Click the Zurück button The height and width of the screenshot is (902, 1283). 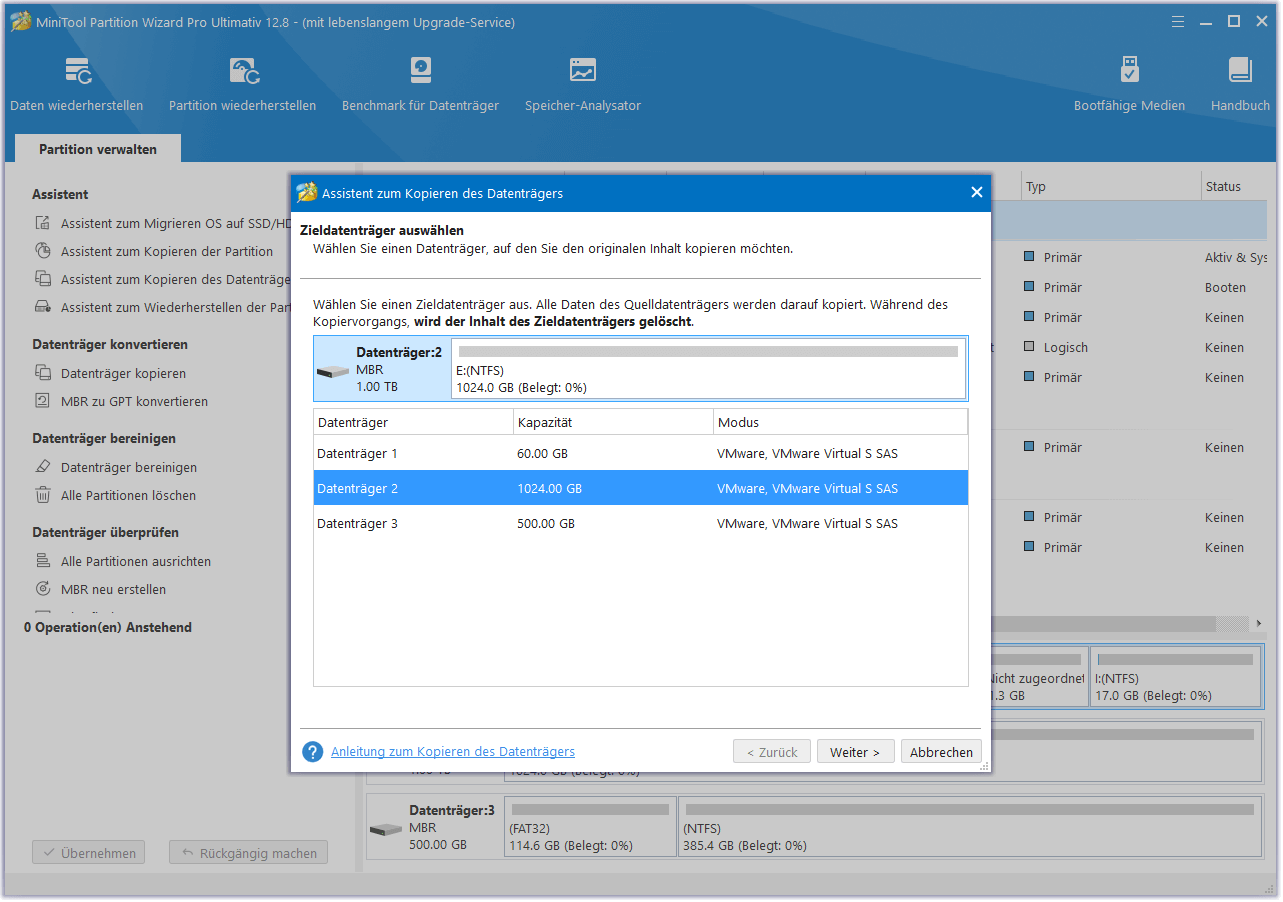pos(771,752)
